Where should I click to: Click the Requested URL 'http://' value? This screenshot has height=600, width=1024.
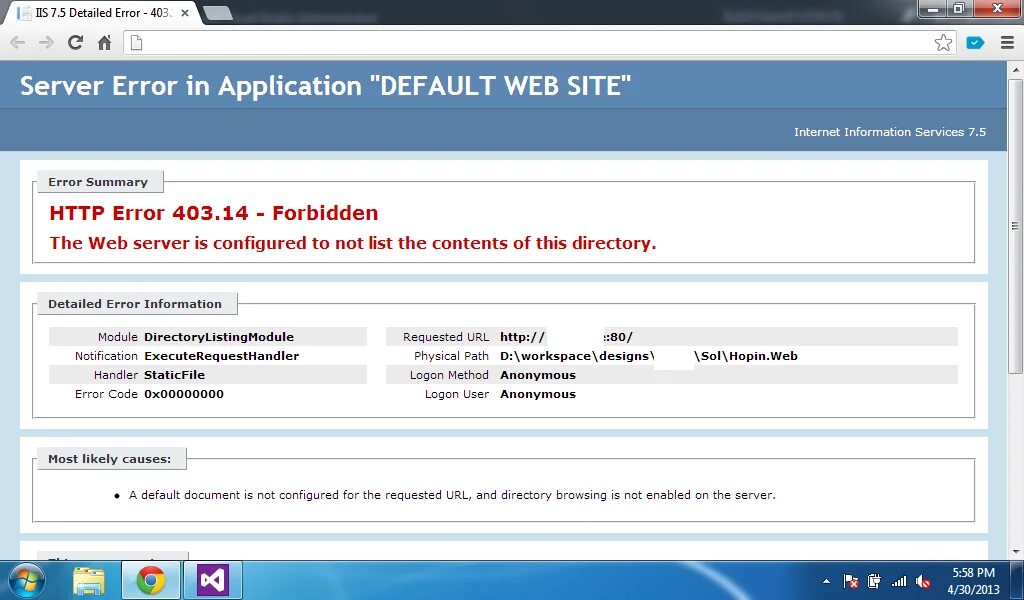(567, 337)
